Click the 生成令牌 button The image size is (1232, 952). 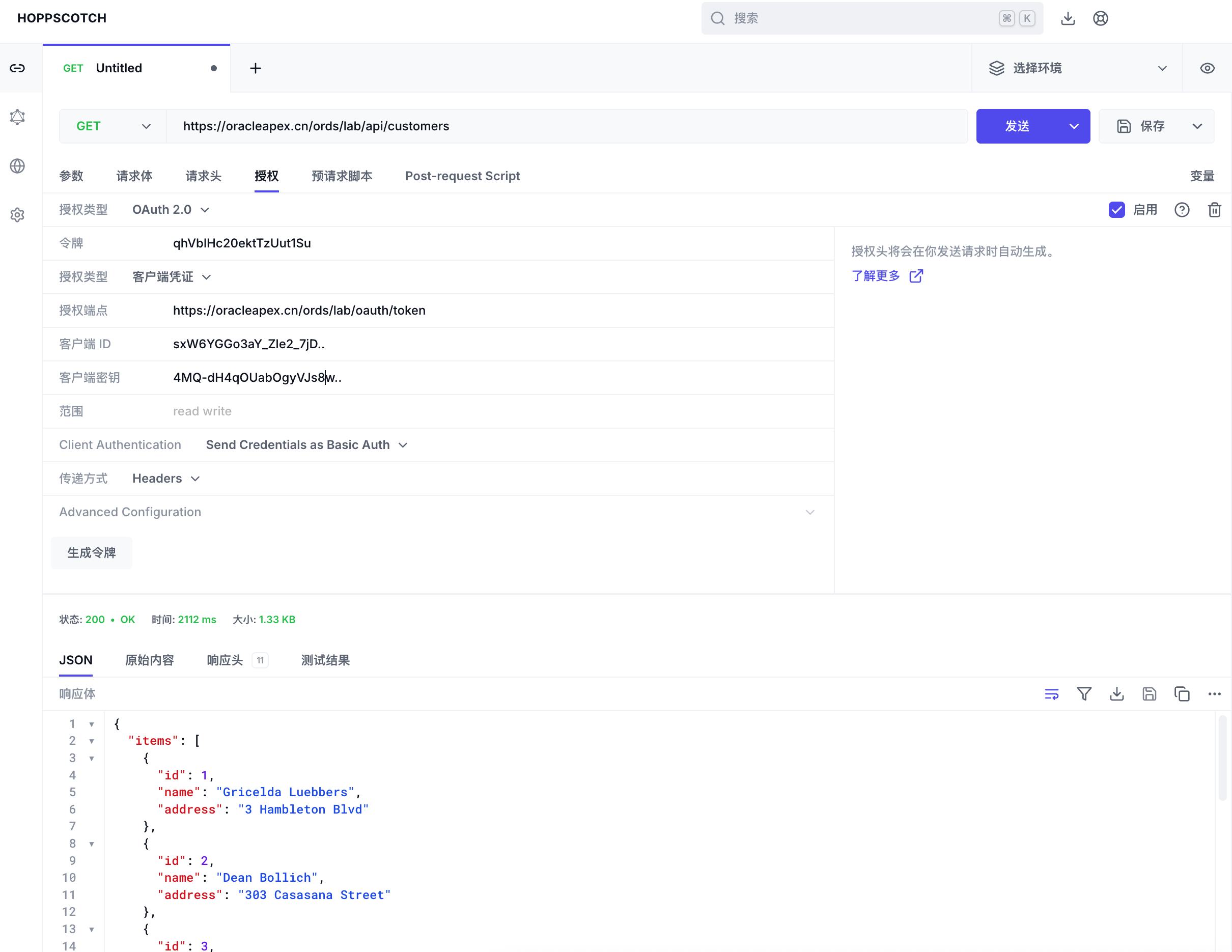(x=92, y=553)
